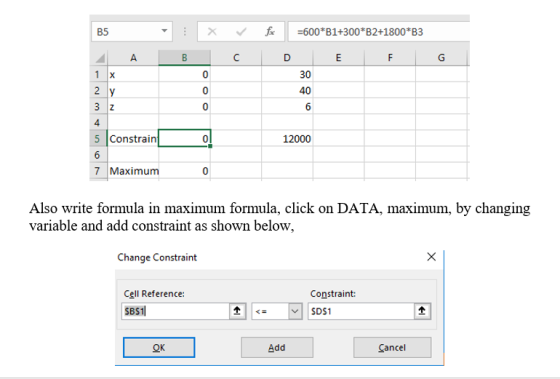Click the cancel X icon in formula bar
The width and height of the screenshot is (560, 379).
(212, 31)
